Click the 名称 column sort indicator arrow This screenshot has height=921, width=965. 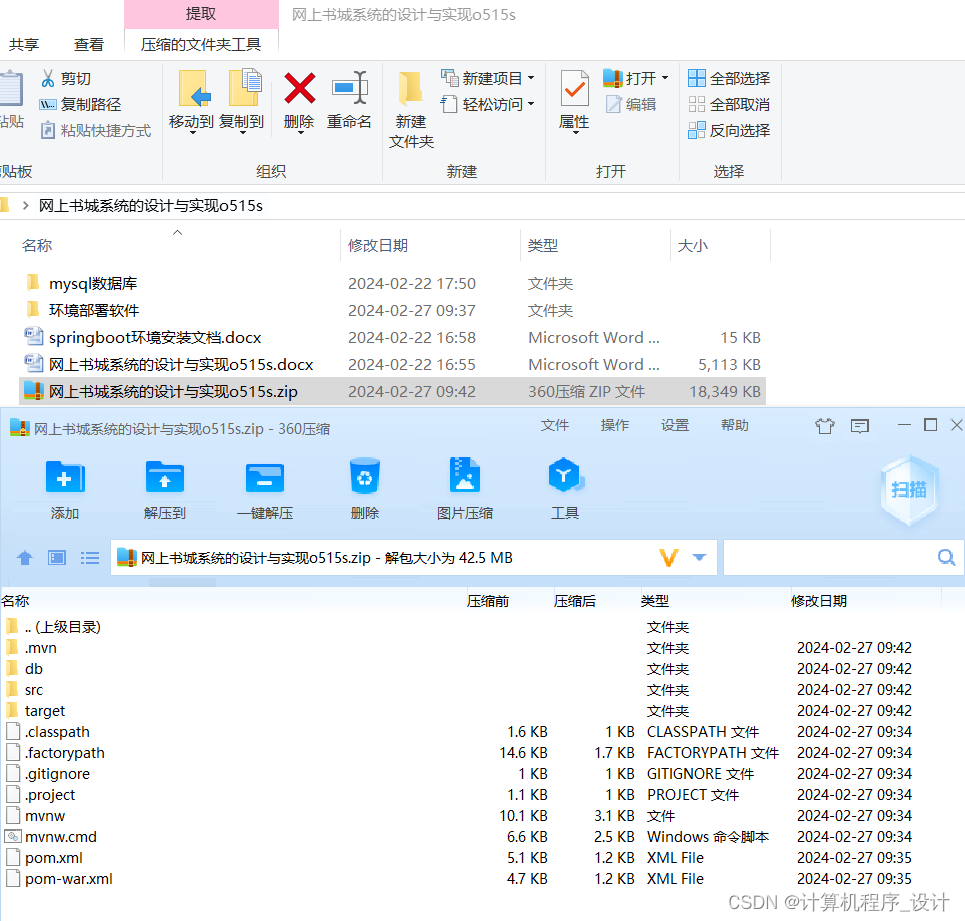(x=177, y=232)
